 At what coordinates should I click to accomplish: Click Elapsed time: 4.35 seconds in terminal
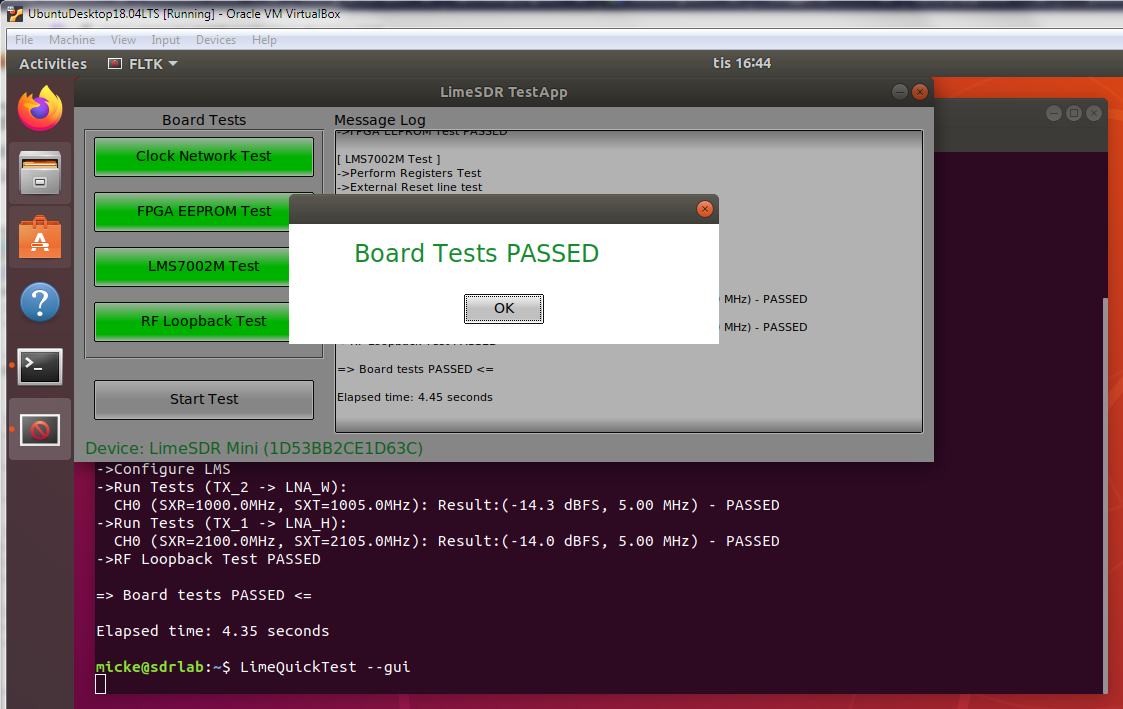[x=213, y=631]
